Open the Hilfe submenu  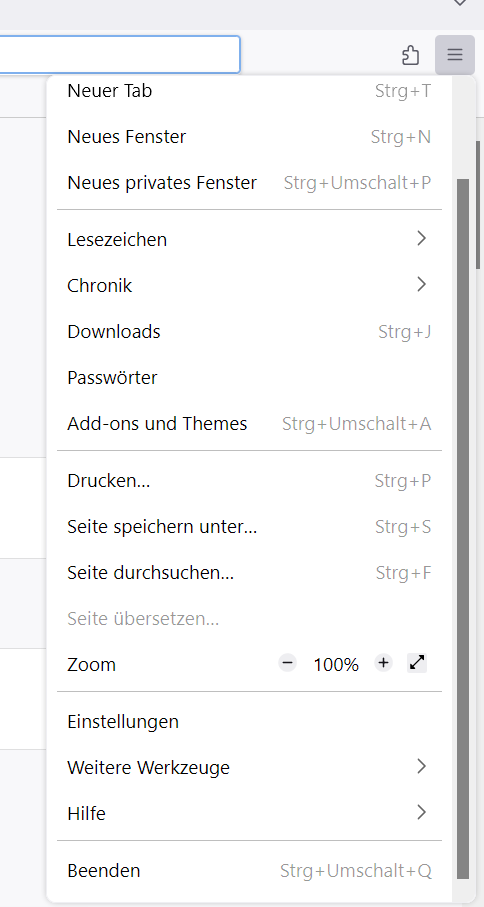[x=249, y=813]
